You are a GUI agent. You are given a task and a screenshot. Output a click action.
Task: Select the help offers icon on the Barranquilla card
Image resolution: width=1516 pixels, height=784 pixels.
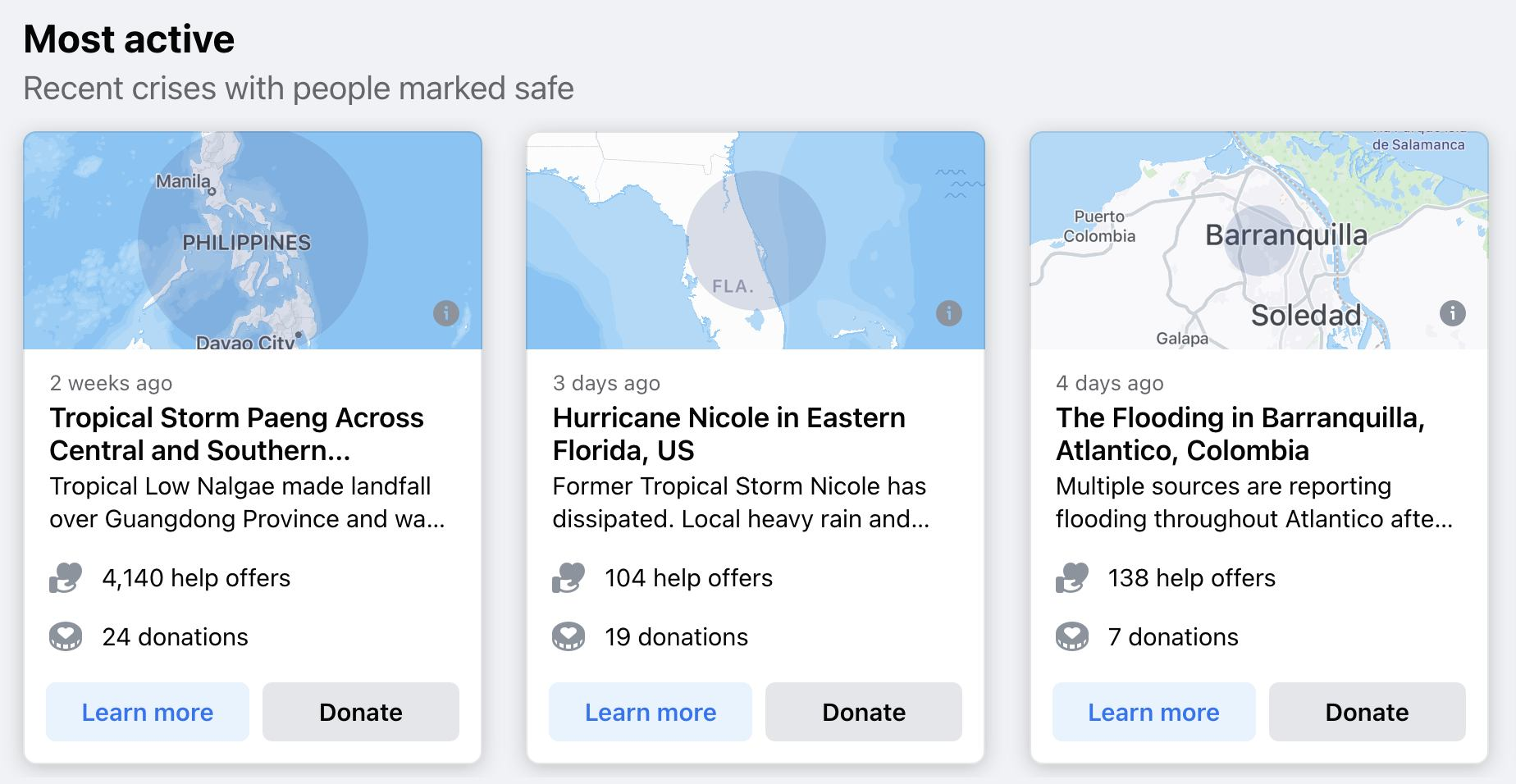pyautogui.click(x=1071, y=577)
